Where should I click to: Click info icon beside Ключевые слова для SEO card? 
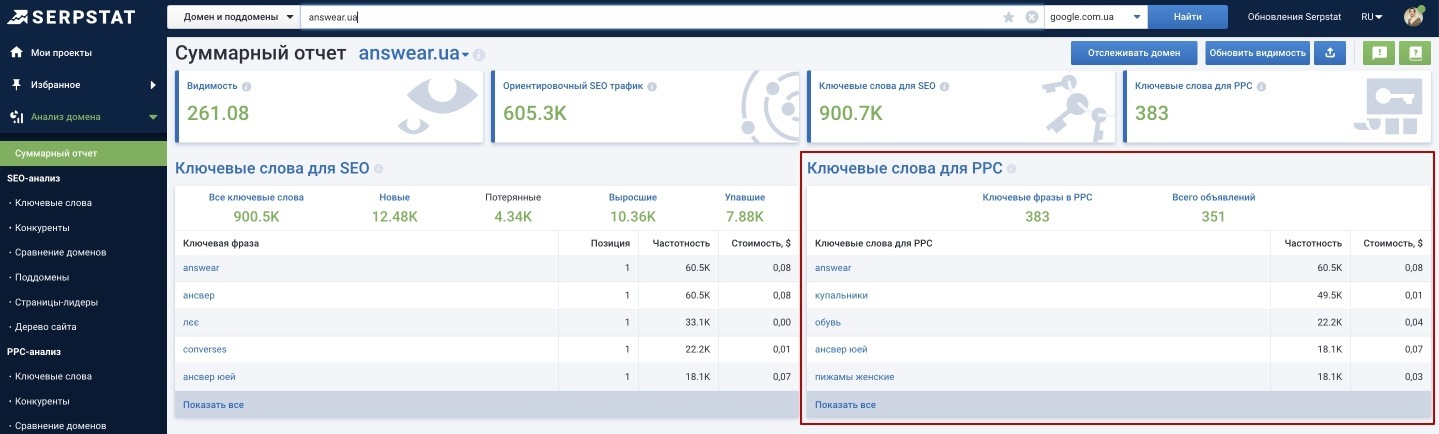(945, 87)
